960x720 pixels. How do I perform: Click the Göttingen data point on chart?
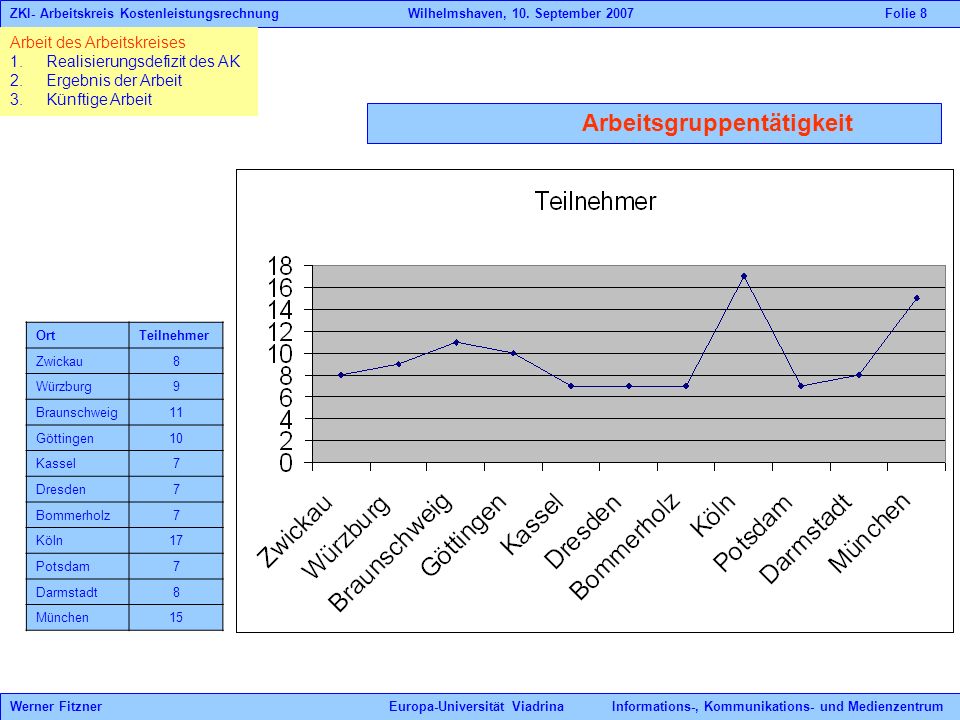(514, 353)
